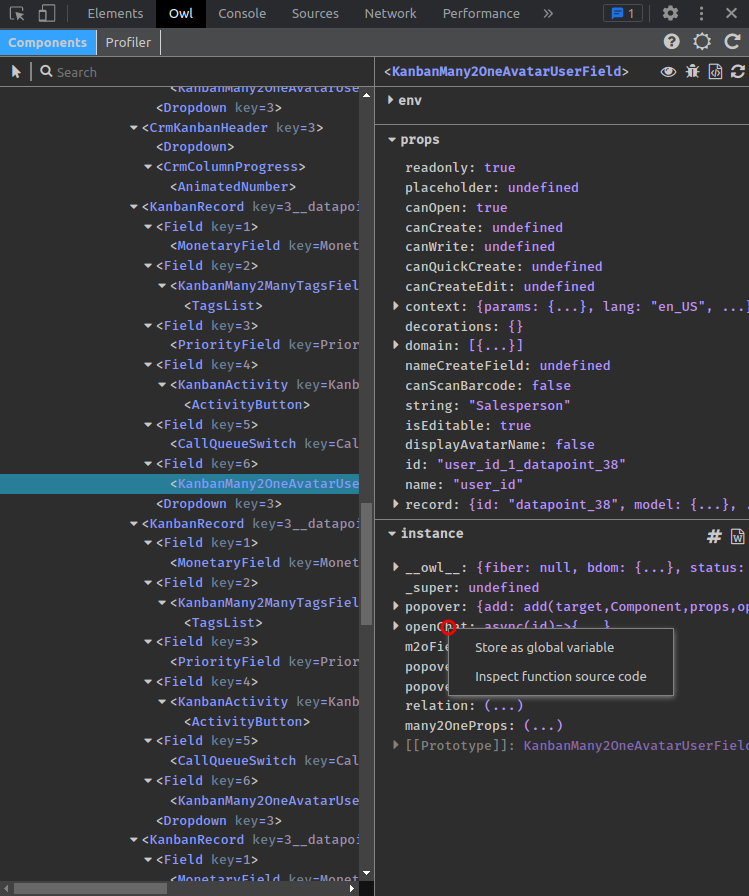The image size is (749, 896).
Task: Open DevTools more options kebab menu
Action: point(701,13)
